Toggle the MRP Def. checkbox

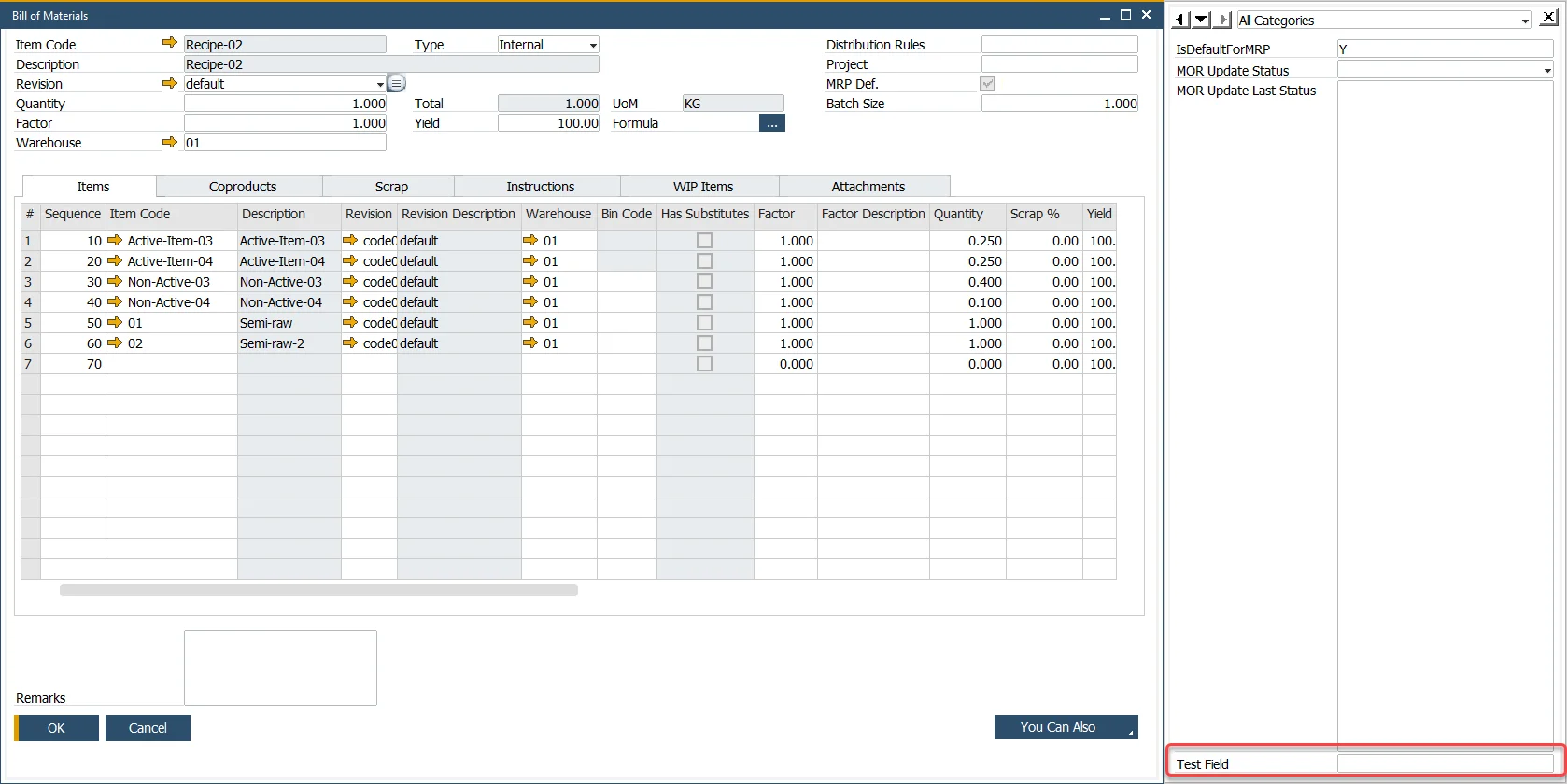(x=987, y=84)
